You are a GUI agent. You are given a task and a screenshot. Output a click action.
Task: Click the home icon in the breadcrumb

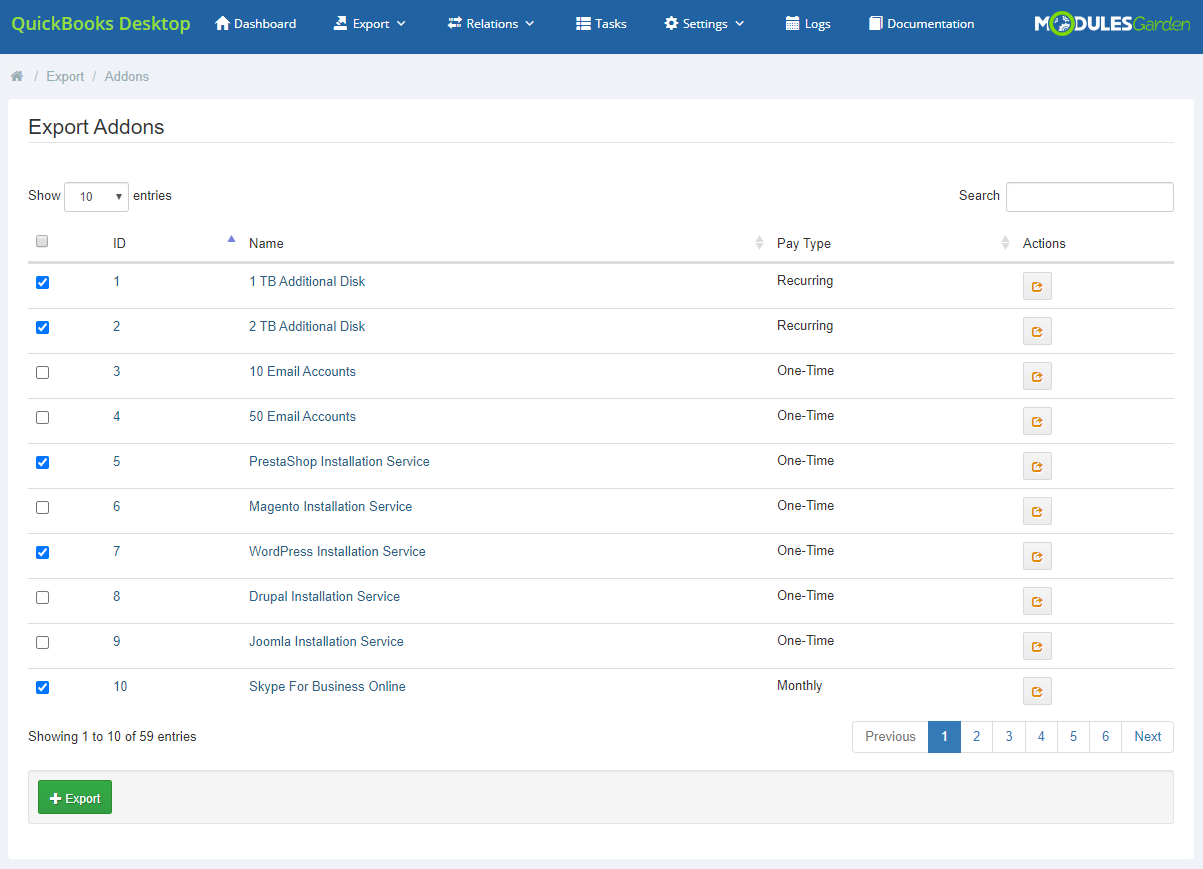coord(16,75)
